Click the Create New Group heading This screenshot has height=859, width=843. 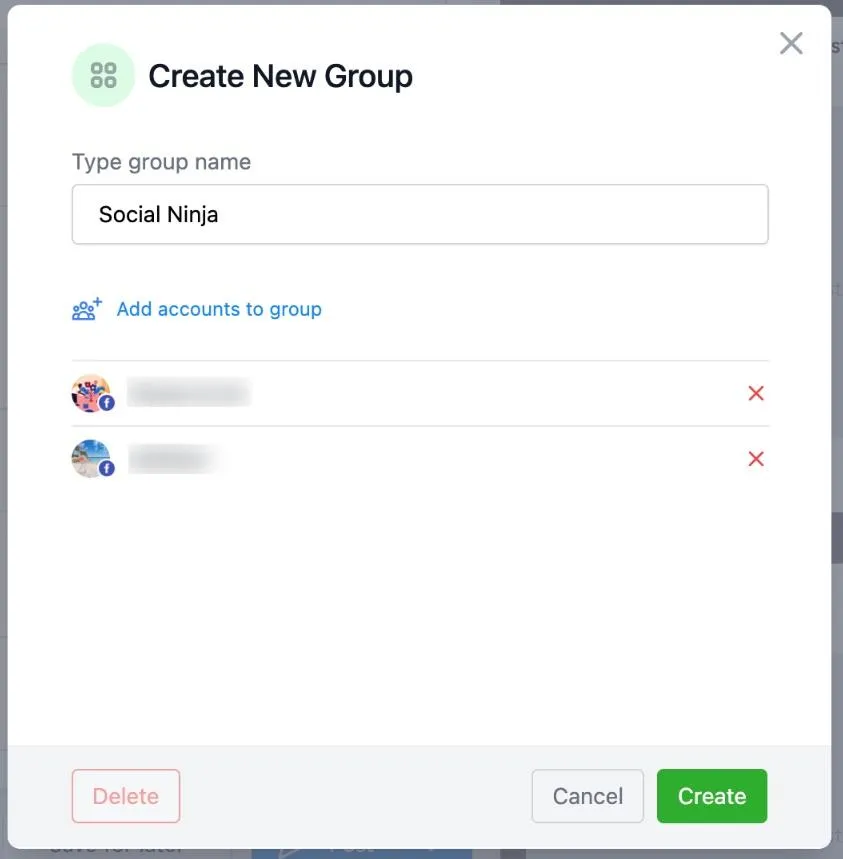pos(280,76)
